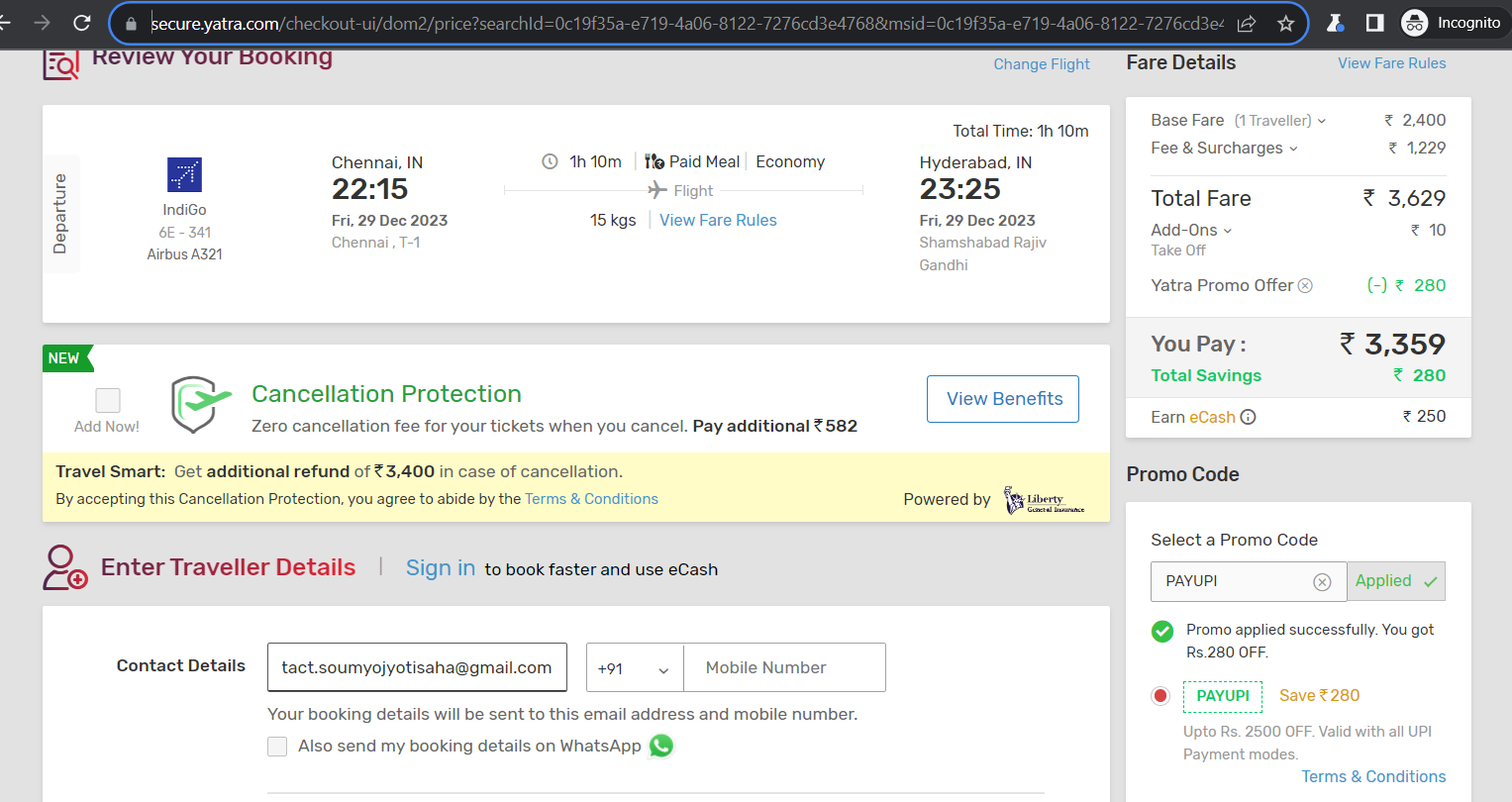The width and height of the screenshot is (1512, 802).
Task: Clear the PAYUPI promo code field
Action: pos(1322,582)
